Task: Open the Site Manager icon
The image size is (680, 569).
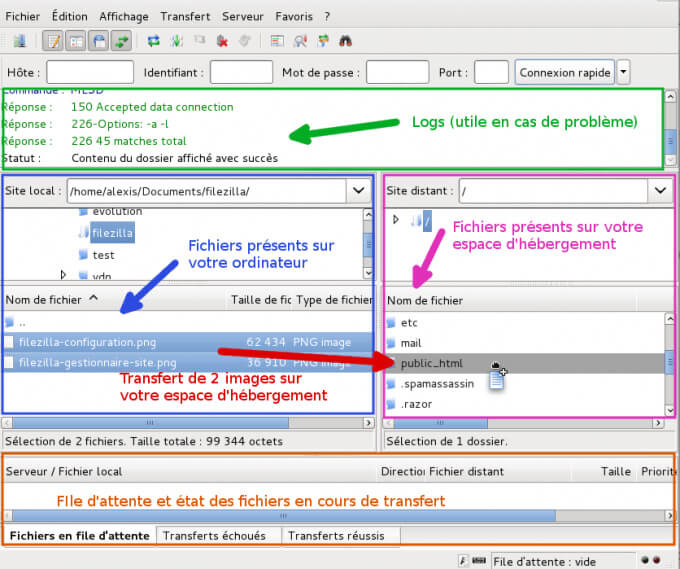Action: click(20, 41)
